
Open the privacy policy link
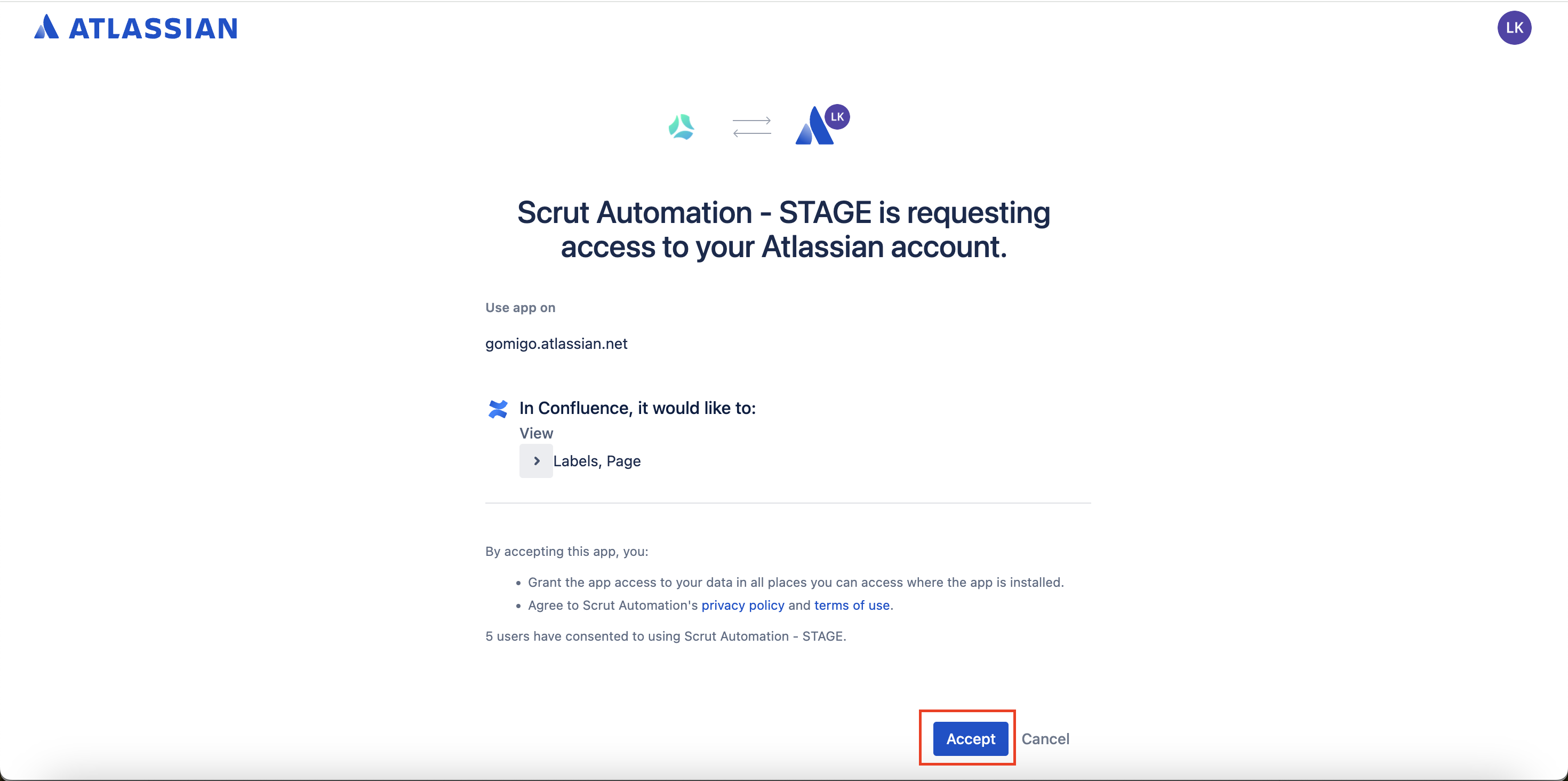click(742, 605)
